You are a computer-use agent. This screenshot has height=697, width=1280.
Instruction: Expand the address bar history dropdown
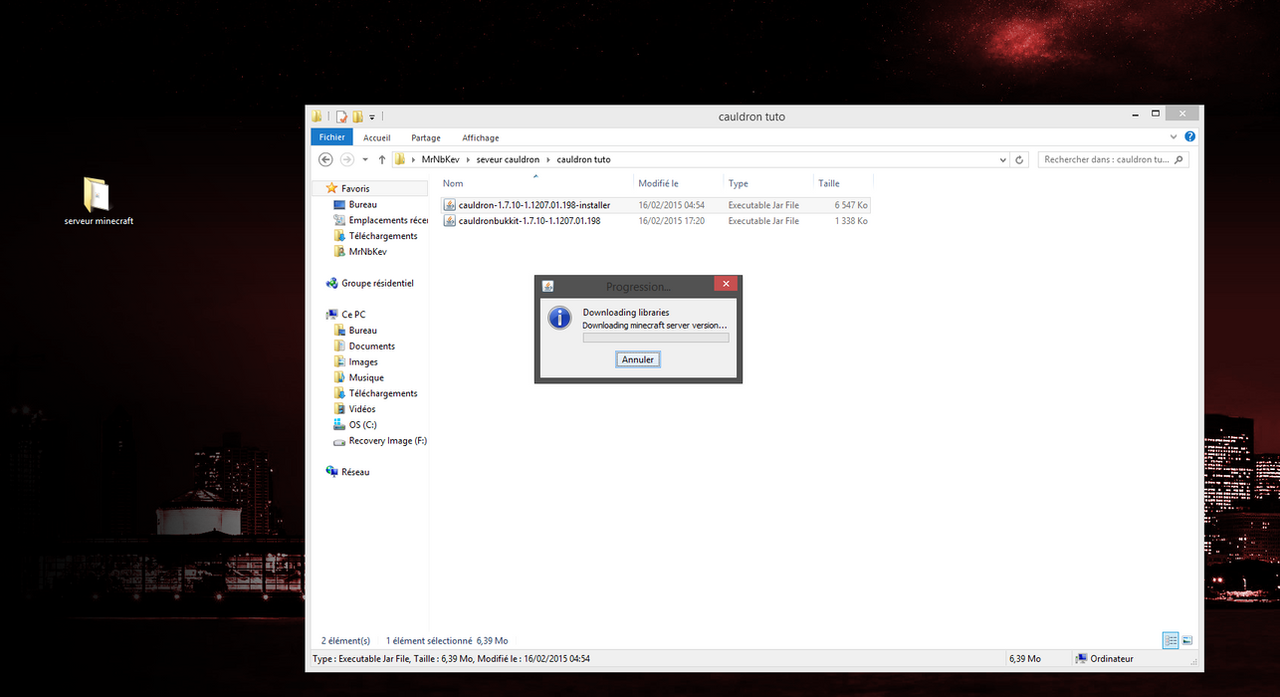pos(1003,159)
